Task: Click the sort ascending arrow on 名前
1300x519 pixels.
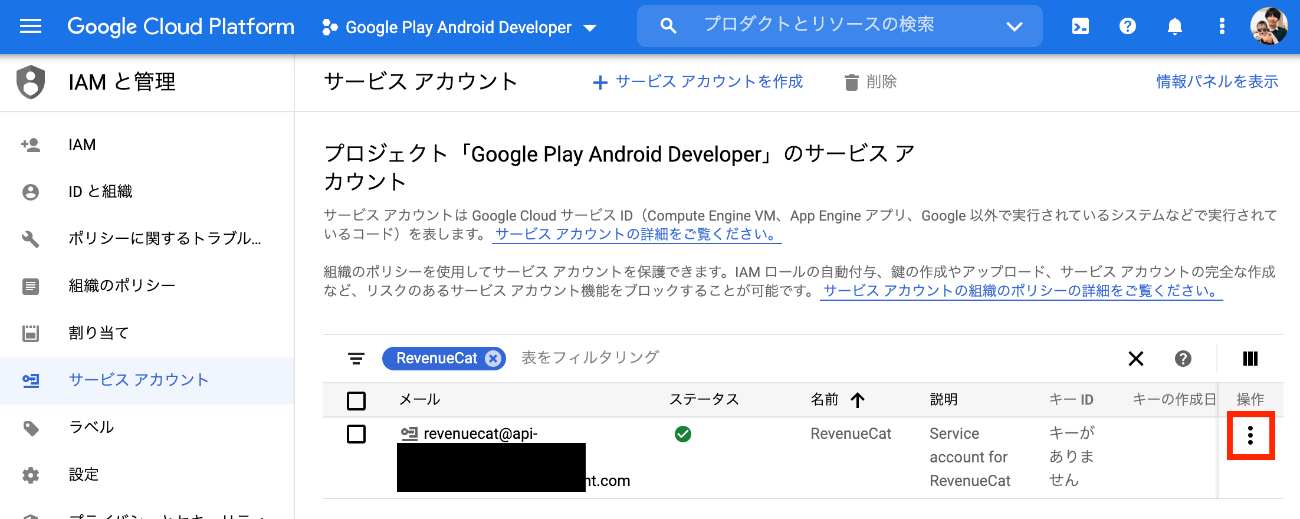Action: coord(857,400)
